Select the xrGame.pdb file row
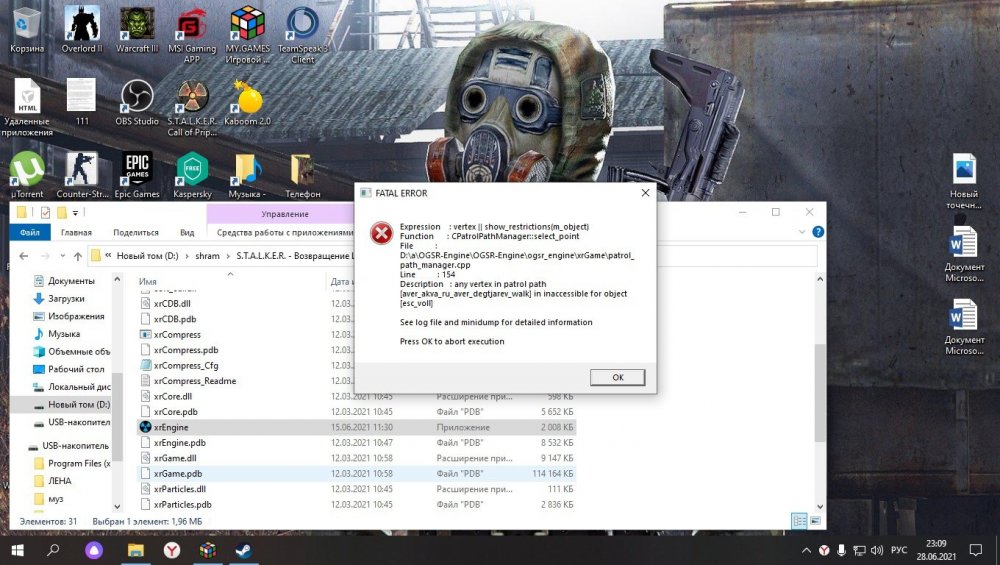The width and height of the screenshot is (1000, 565). [x=355, y=473]
